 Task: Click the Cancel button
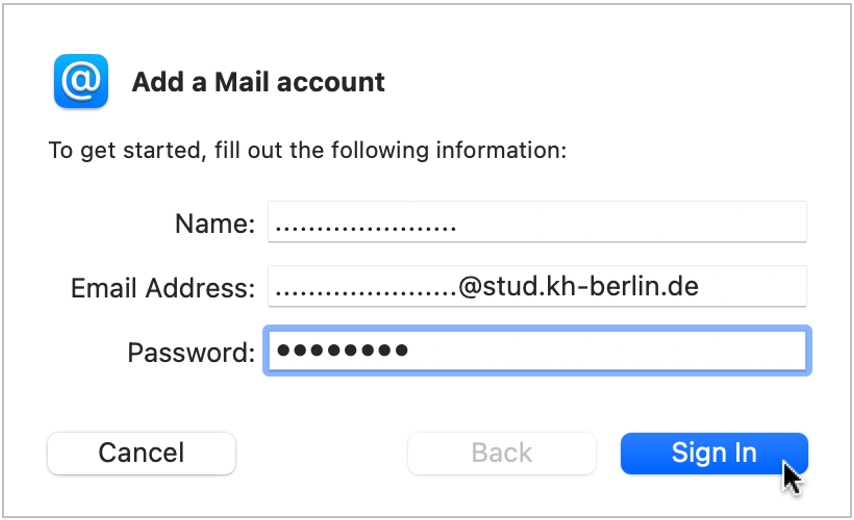[141, 453]
